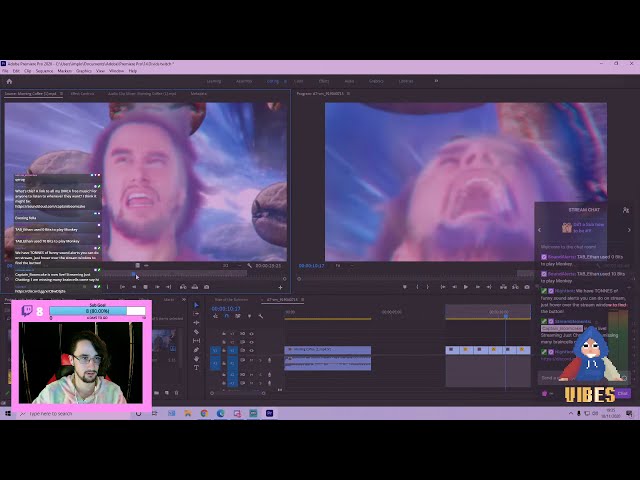This screenshot has width=640, height=480.
Task: Click the Extract button in the Program monitor
Action: coord(516,287)
